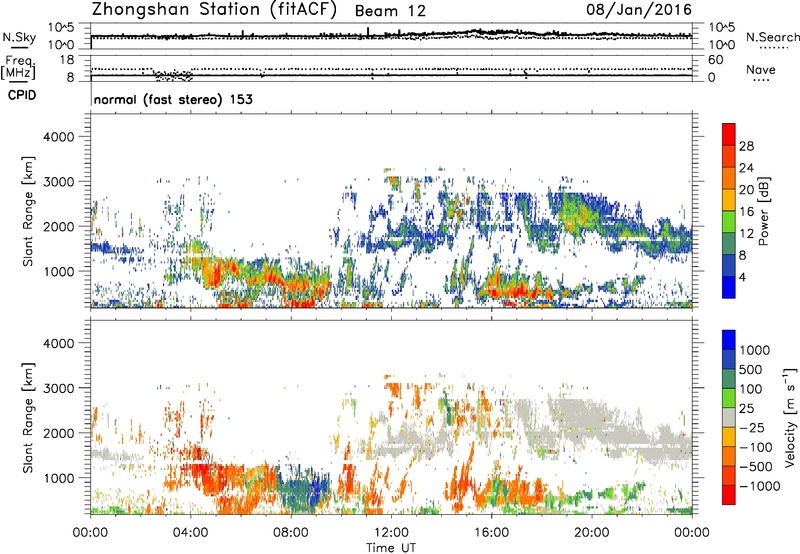Click the red bottom of the velocity colorbar
The image size is (800, 554).
(x=729, y=495)
